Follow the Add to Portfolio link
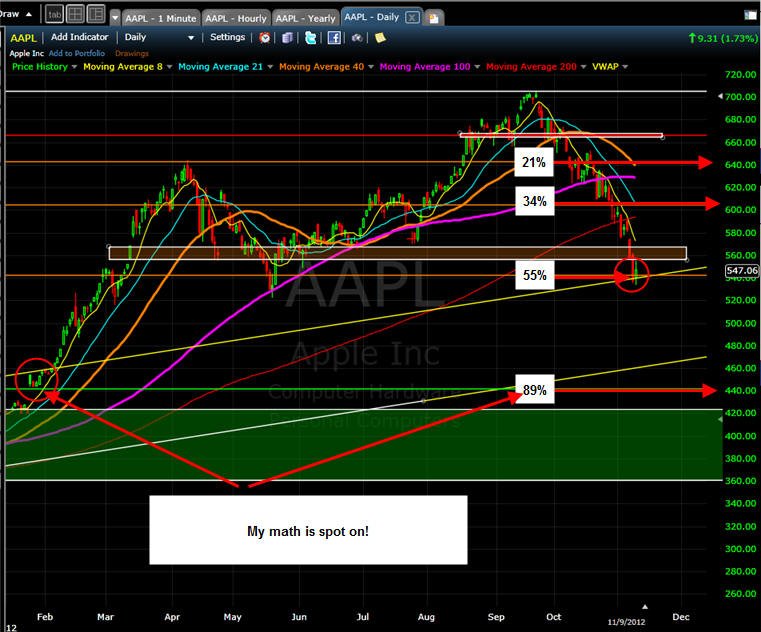Viewport: 761px width, 632px height. [x=77, y=53]
